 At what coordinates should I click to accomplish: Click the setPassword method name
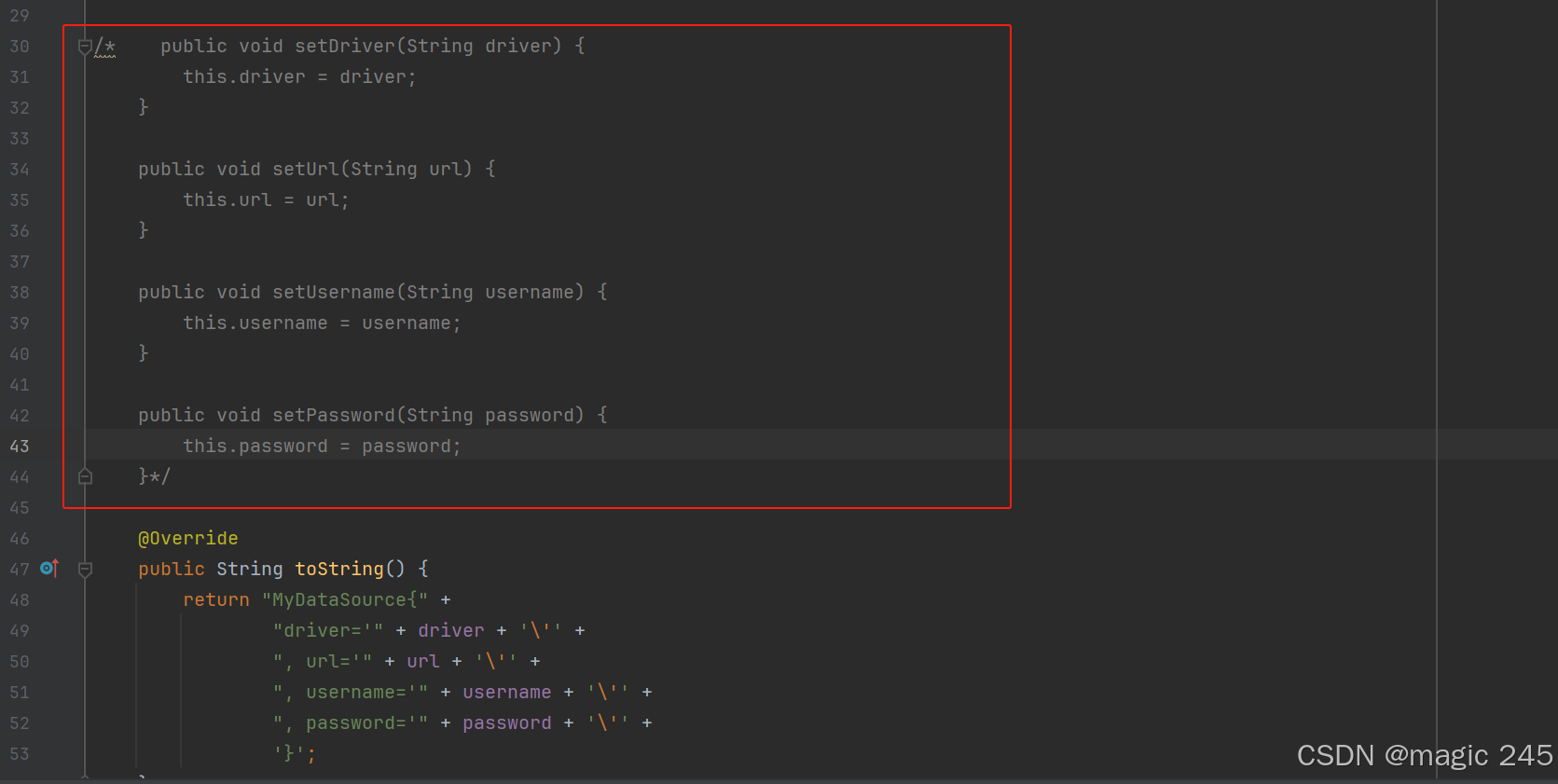334,415
